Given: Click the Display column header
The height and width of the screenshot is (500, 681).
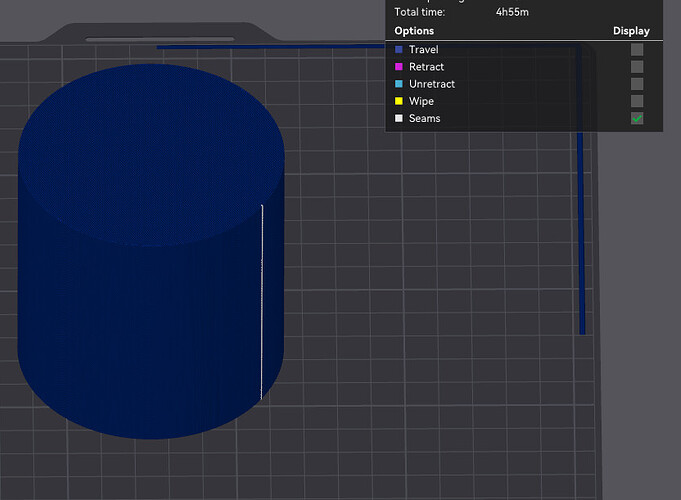Looking at the screenshot, I should coord(631,31).
